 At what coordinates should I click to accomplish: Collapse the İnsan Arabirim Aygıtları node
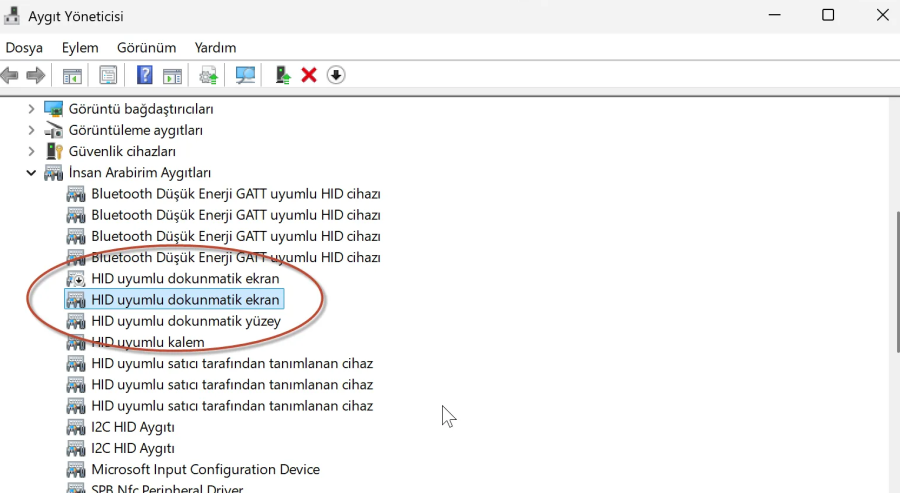[x=31, y=173]
